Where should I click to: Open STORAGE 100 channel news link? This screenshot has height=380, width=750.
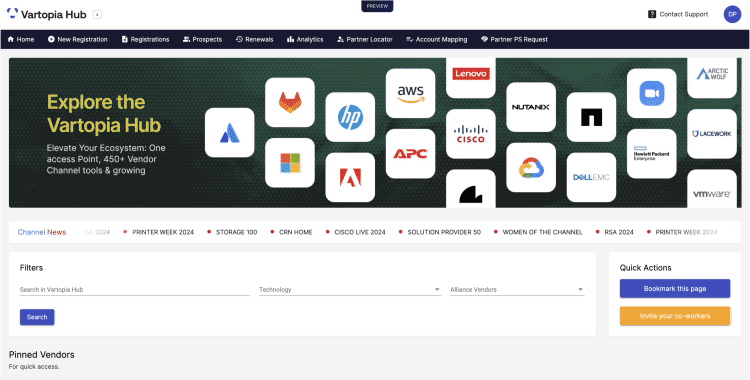(x=236, y=232)
